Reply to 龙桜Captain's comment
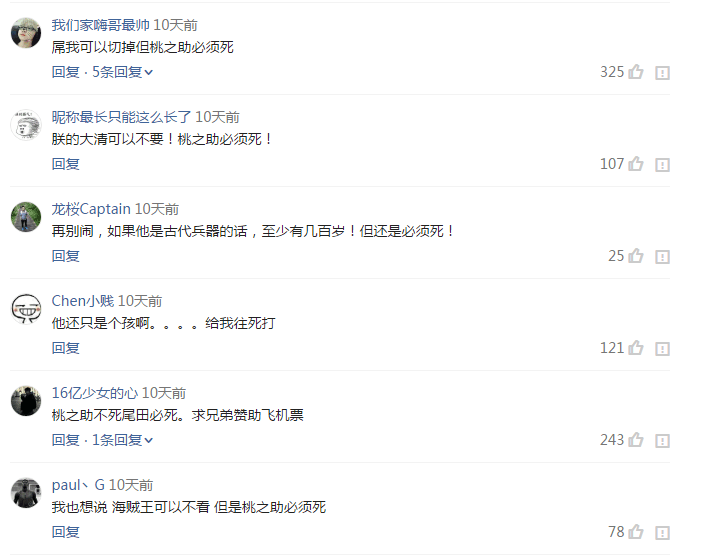709x556 pixels. [66, 256]
